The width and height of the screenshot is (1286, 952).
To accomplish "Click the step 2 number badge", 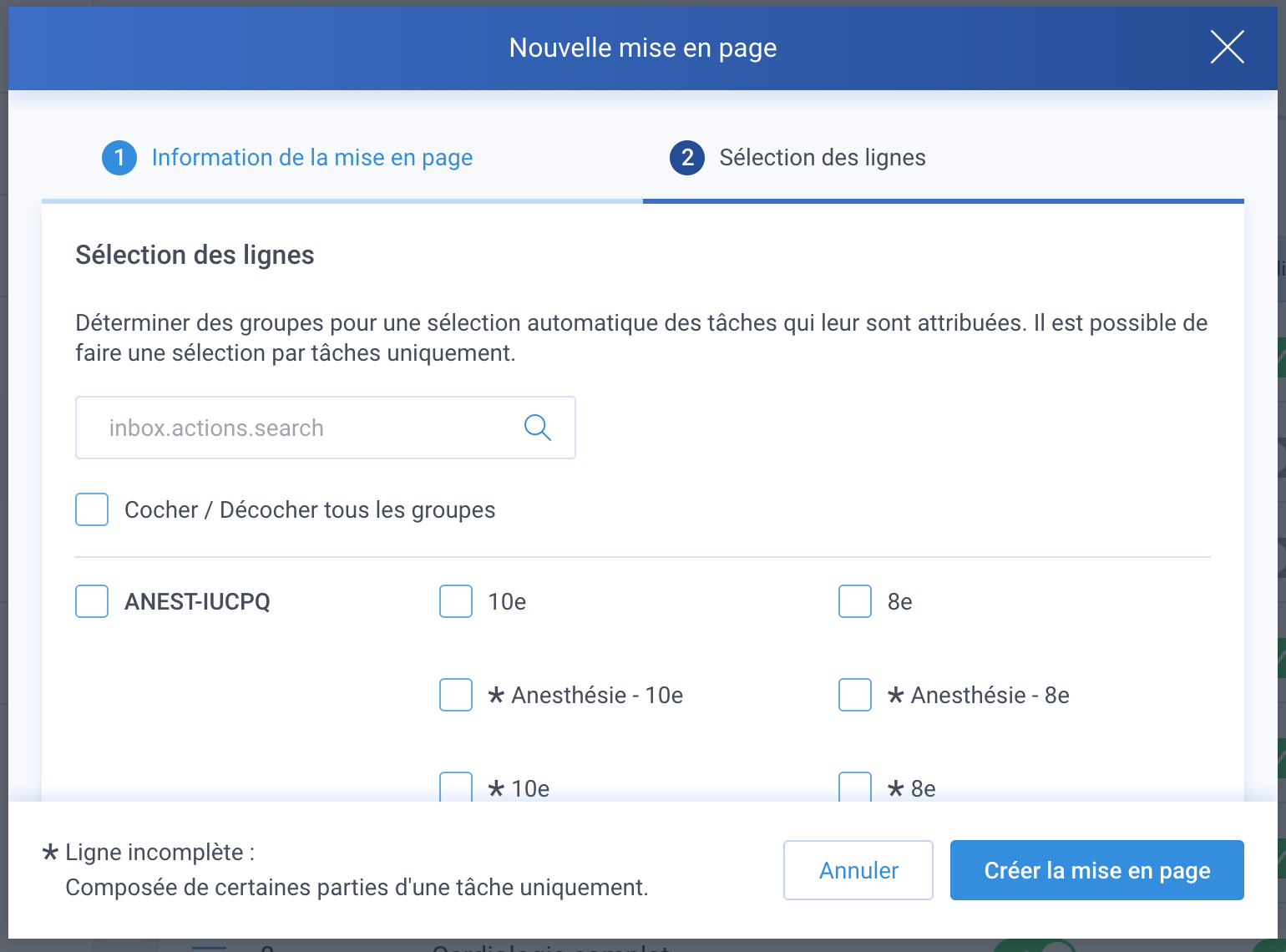I will (x=687, y=158).
